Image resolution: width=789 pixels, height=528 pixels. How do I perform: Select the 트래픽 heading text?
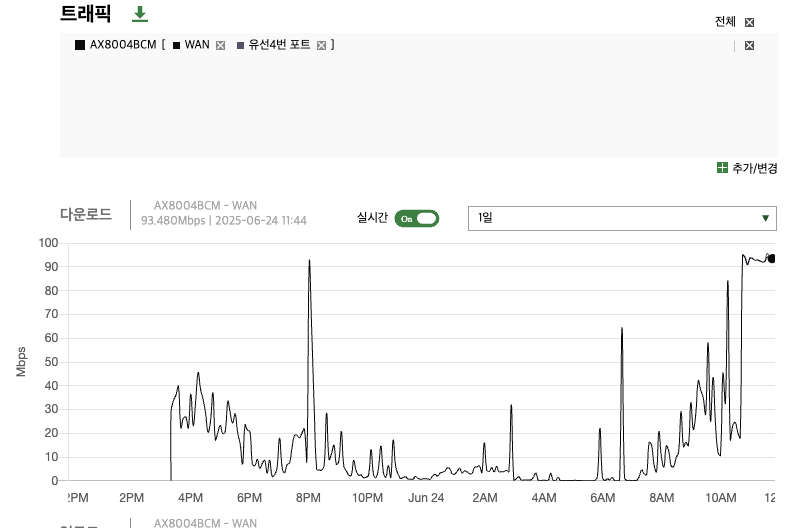(85, 14)
